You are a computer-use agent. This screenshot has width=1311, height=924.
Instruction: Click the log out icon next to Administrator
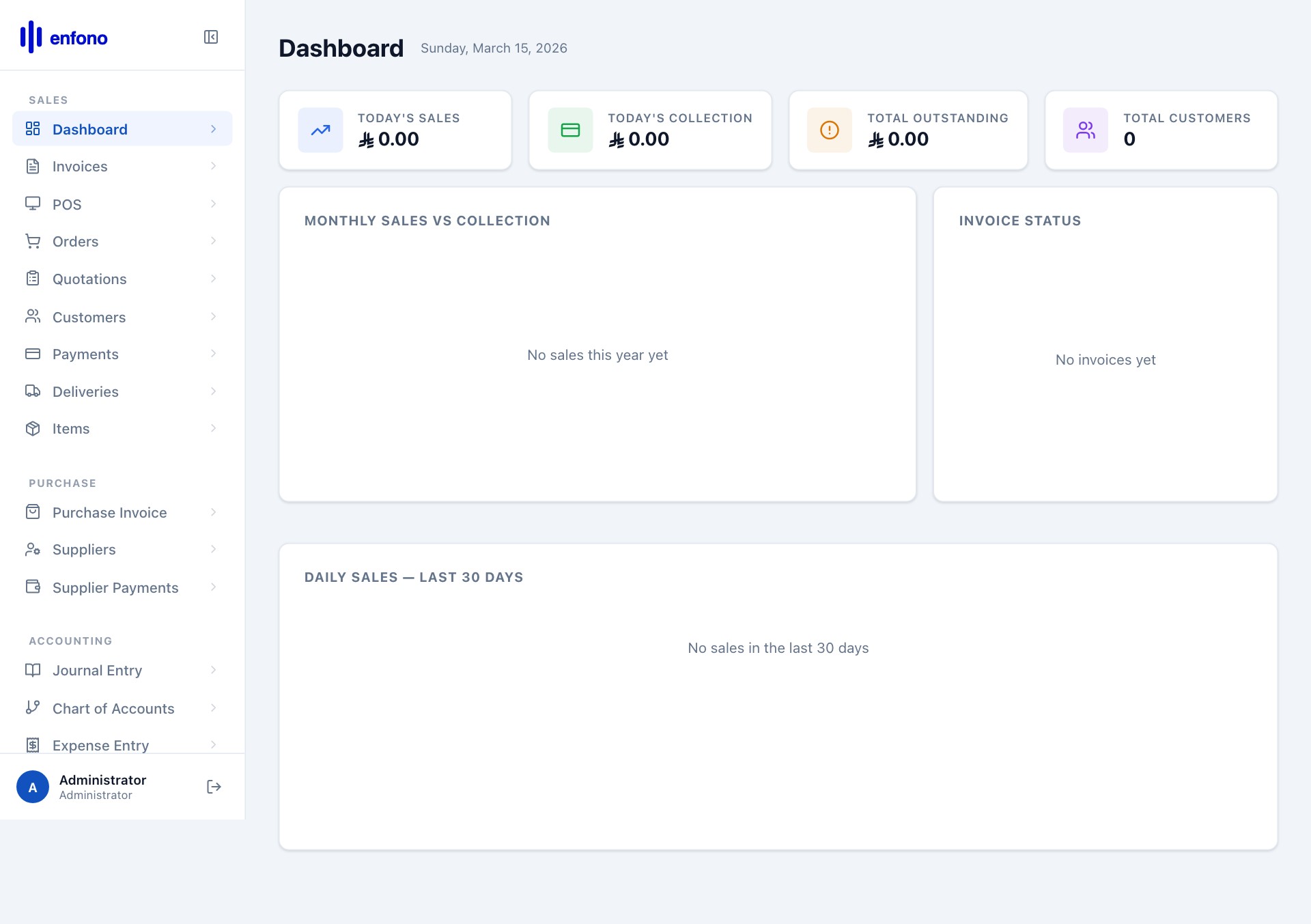214,787
